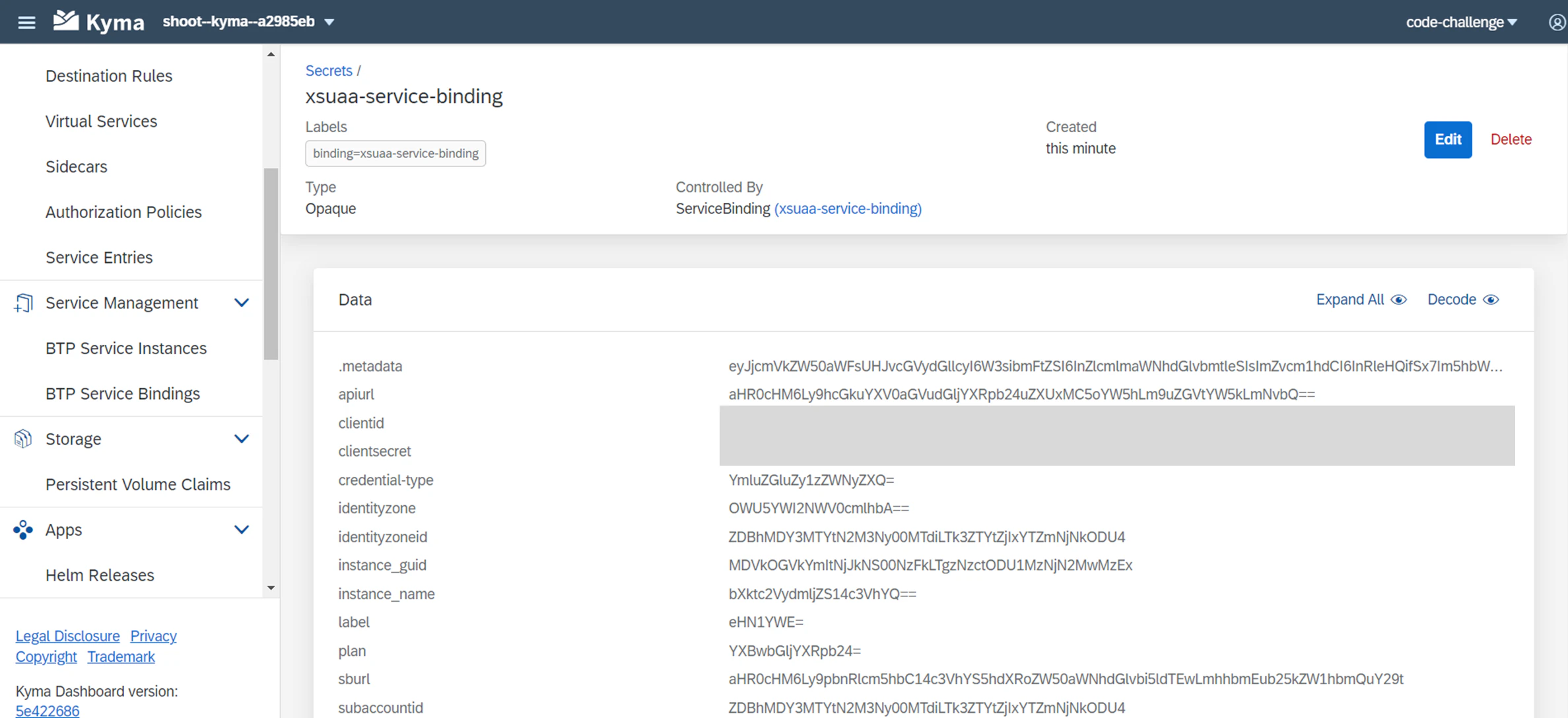Click the clientid key name
Image resolution: width=1568 pixels, height=718 pixels.
[x=361, y=423]
